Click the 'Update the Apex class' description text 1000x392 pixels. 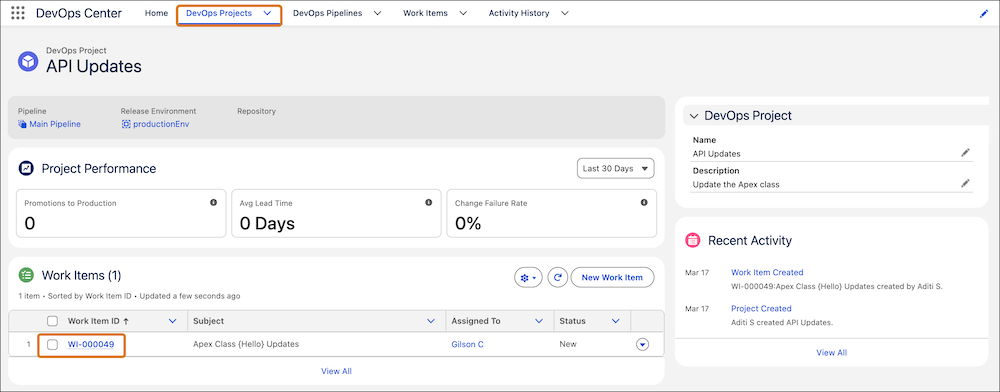(x=736, y=185)
